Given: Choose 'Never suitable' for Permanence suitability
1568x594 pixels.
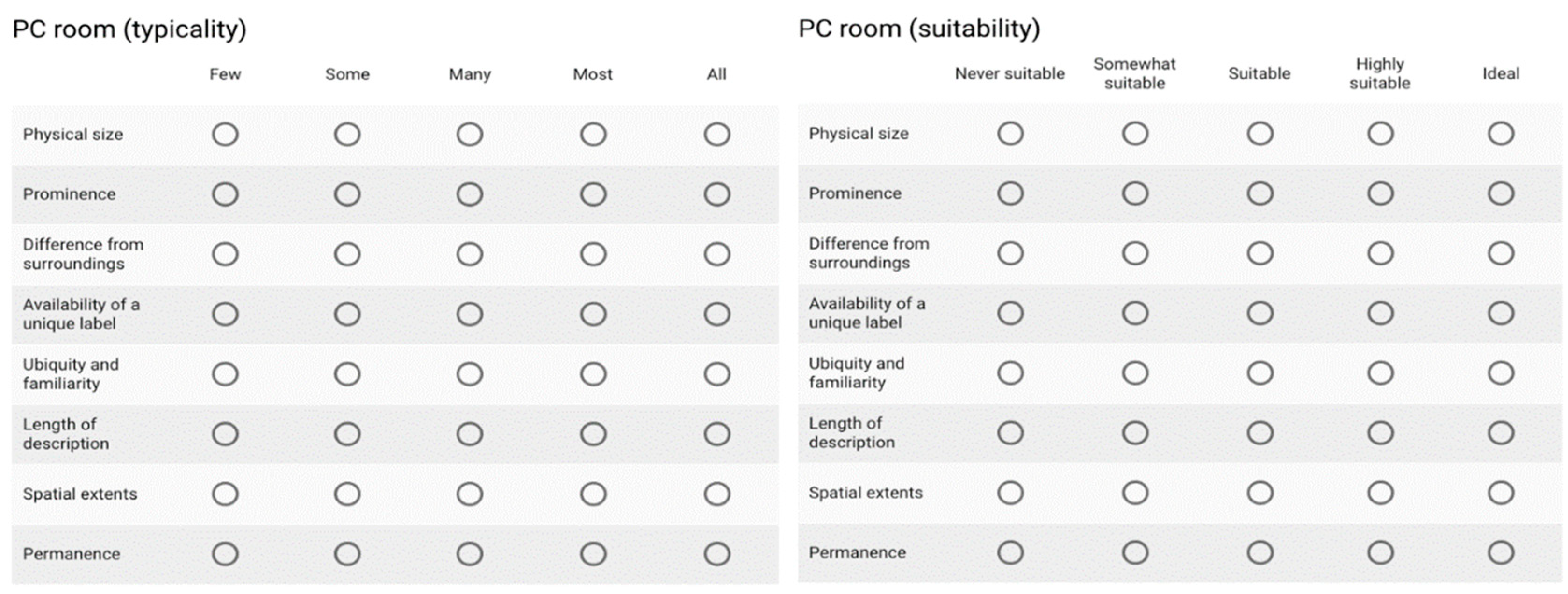Looking at the screenshot, I should pos(1010,553).
